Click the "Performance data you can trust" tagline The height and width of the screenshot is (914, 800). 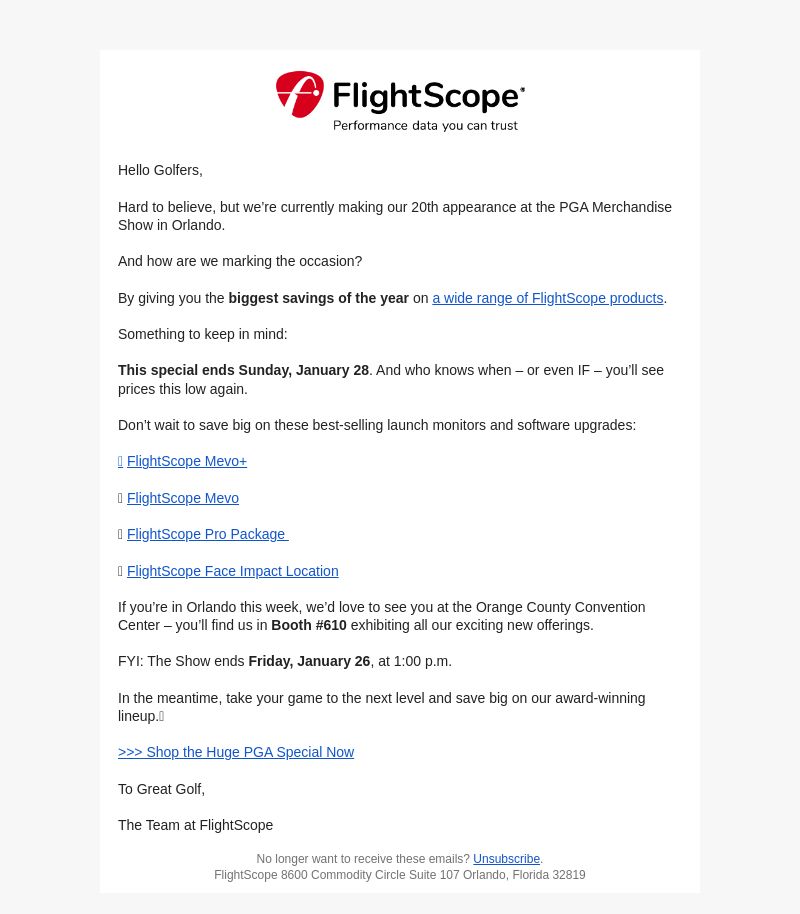[425, 125]
